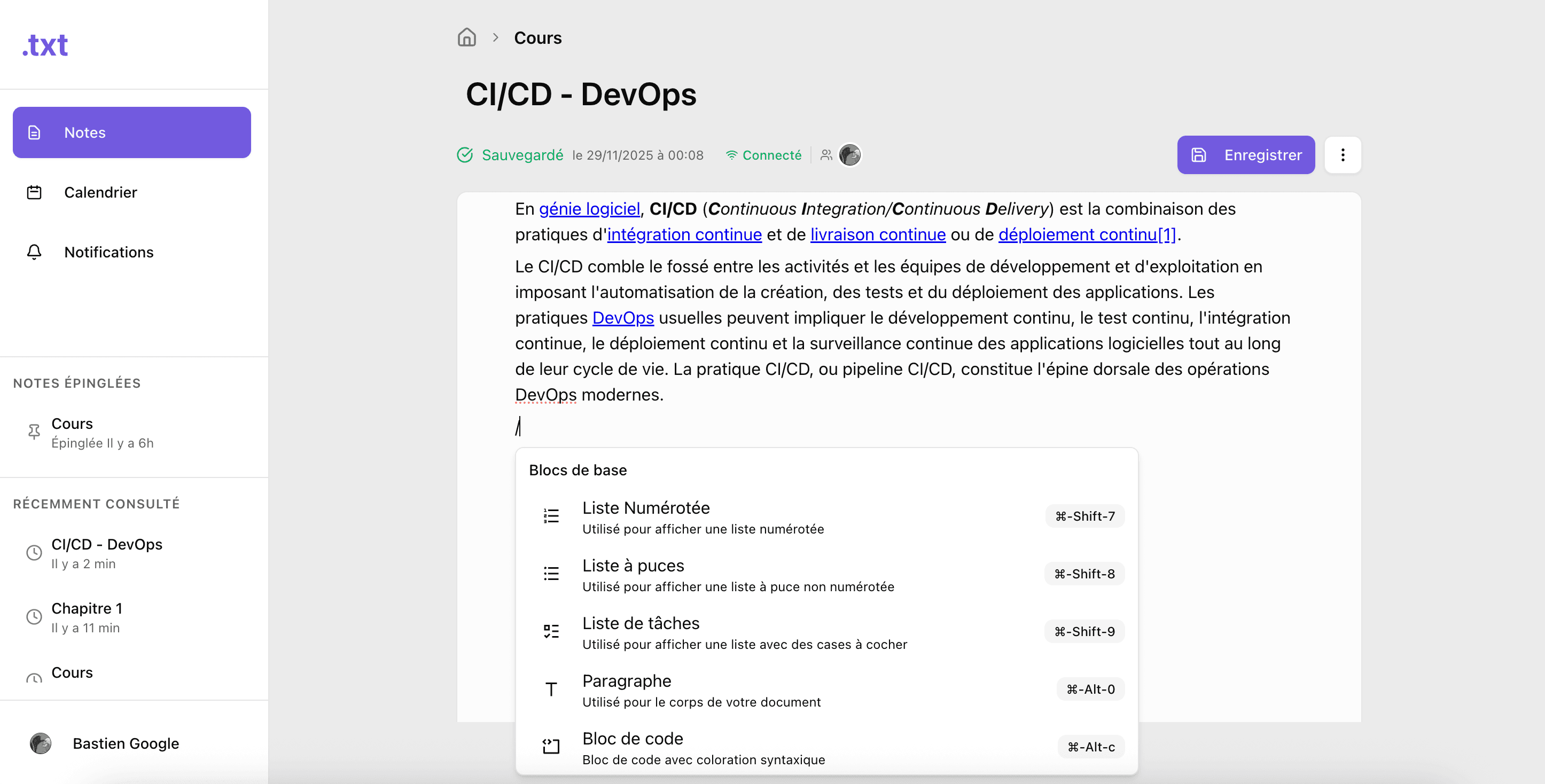Click the Bastien Google profile entry
Image resolution: width=1545 pixels, height=784 pixels.
click(x=126, y=743)
